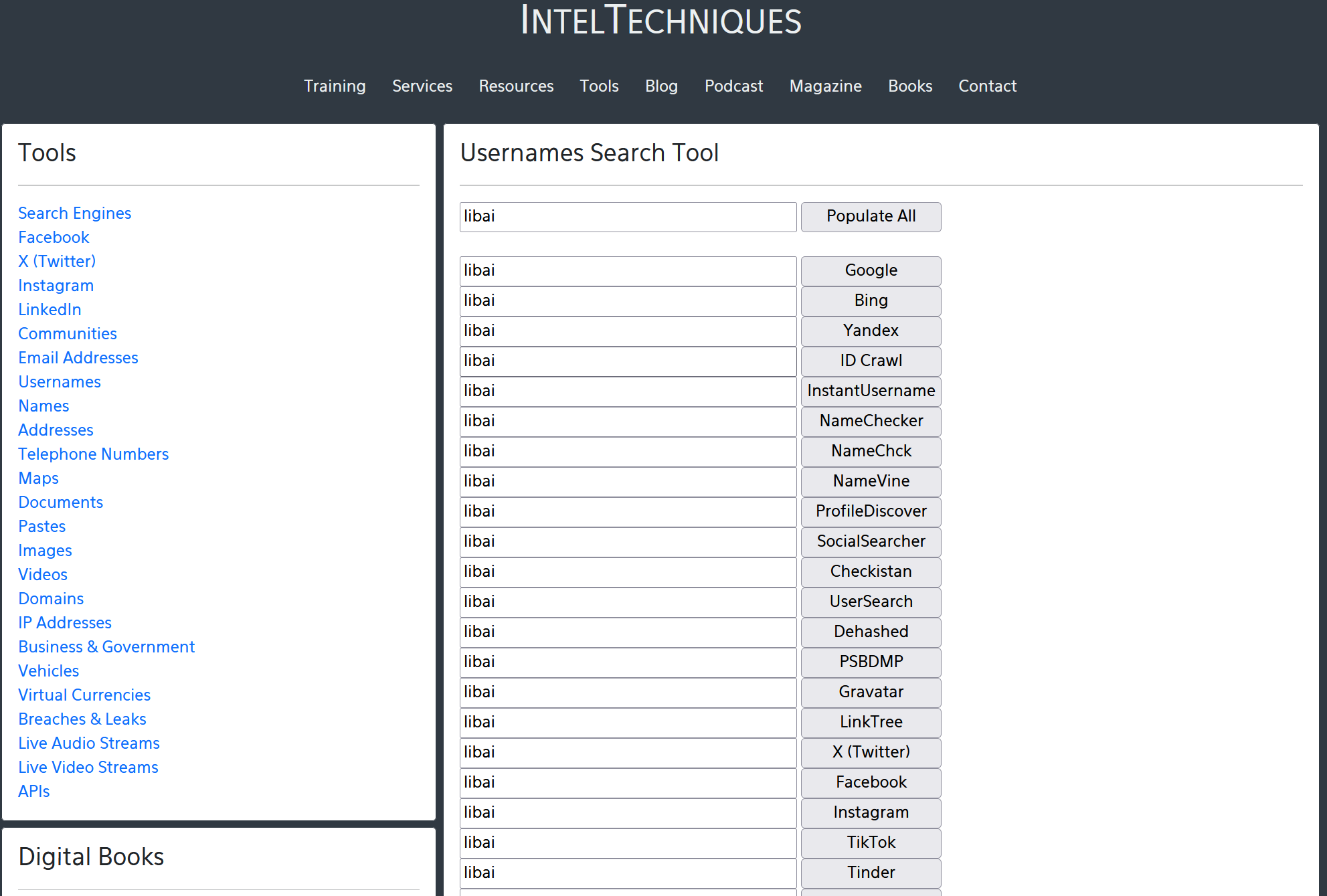The width and height of the screenshot is (1327, 896).
Task: Click the Instagram search button
Action: click(x=871, y=813)
